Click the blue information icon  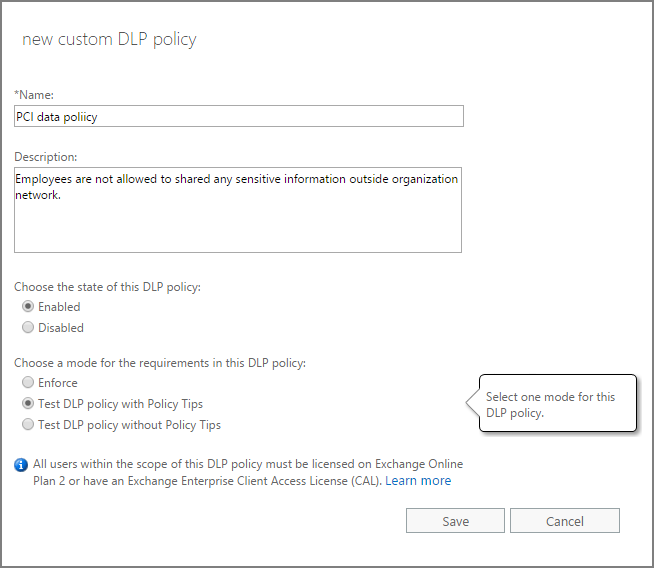[x=21, y=465]
